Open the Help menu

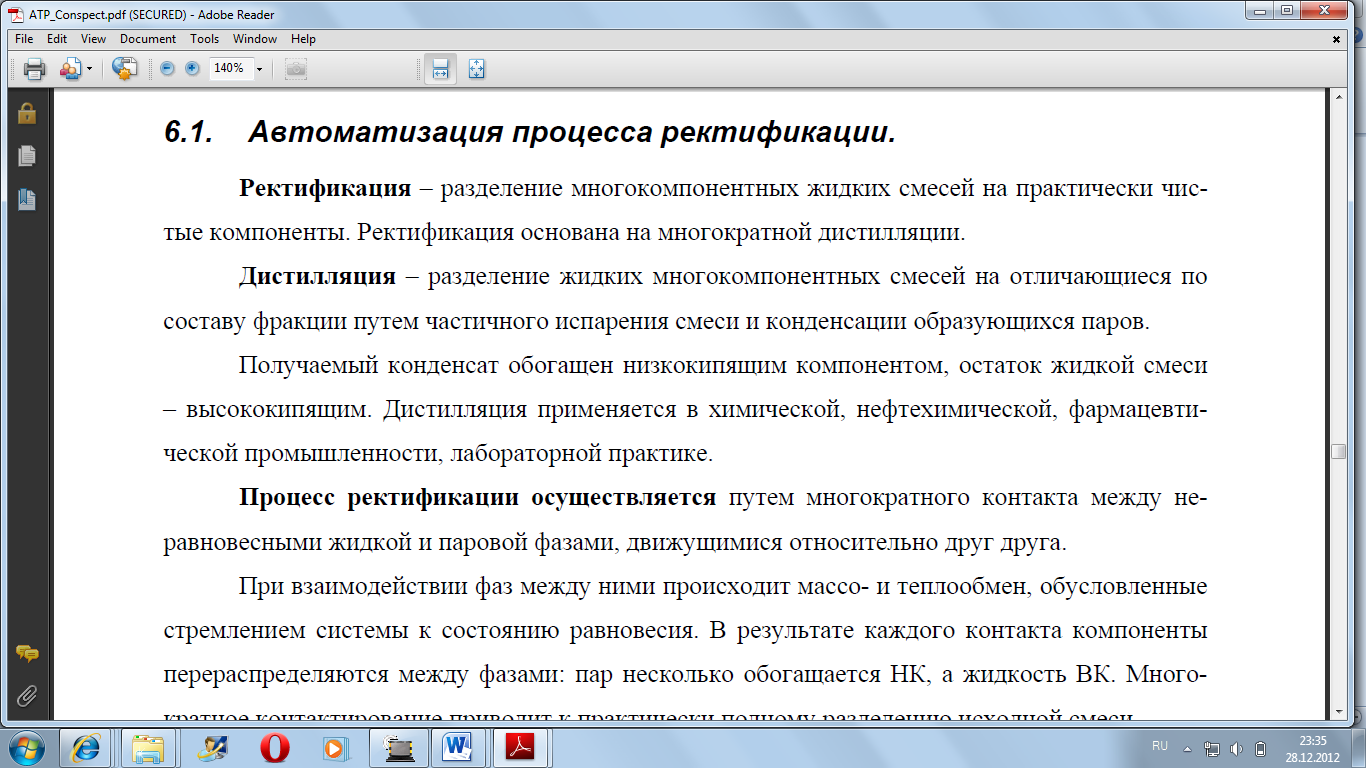pyautogui.click(x=304, y=39)
